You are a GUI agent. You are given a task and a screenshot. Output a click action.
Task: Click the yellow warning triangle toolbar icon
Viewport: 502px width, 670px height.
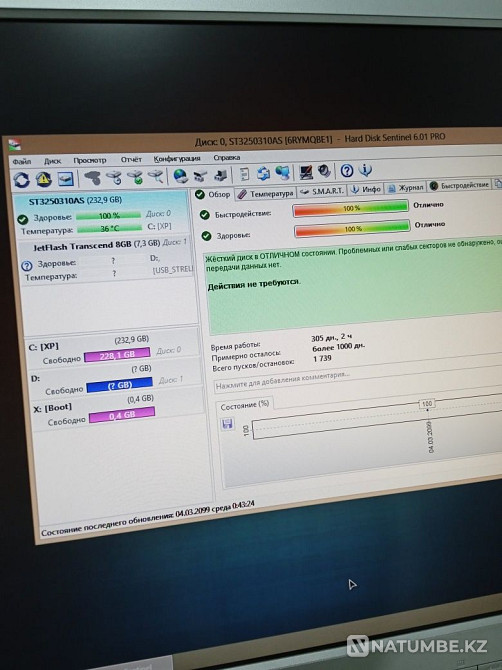[44, 179]
